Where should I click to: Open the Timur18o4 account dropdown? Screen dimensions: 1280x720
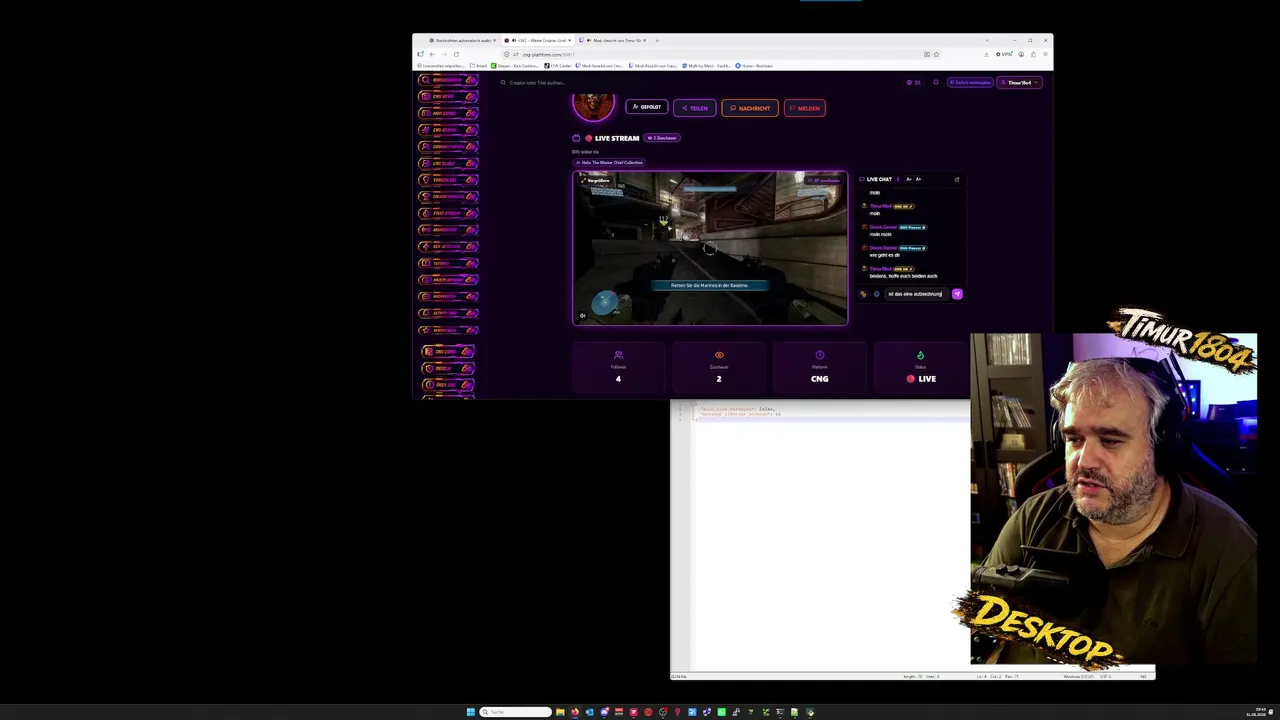pos(1020,83)
